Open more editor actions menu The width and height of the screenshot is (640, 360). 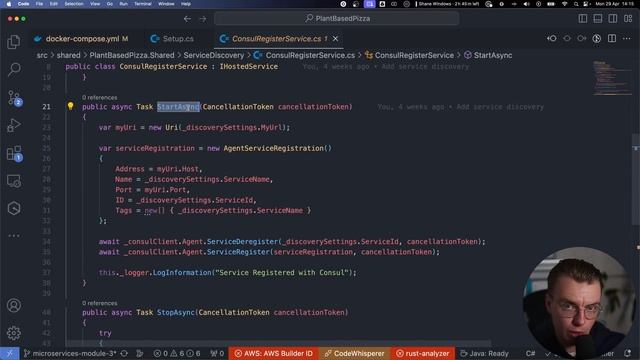[x=627, y=38]
